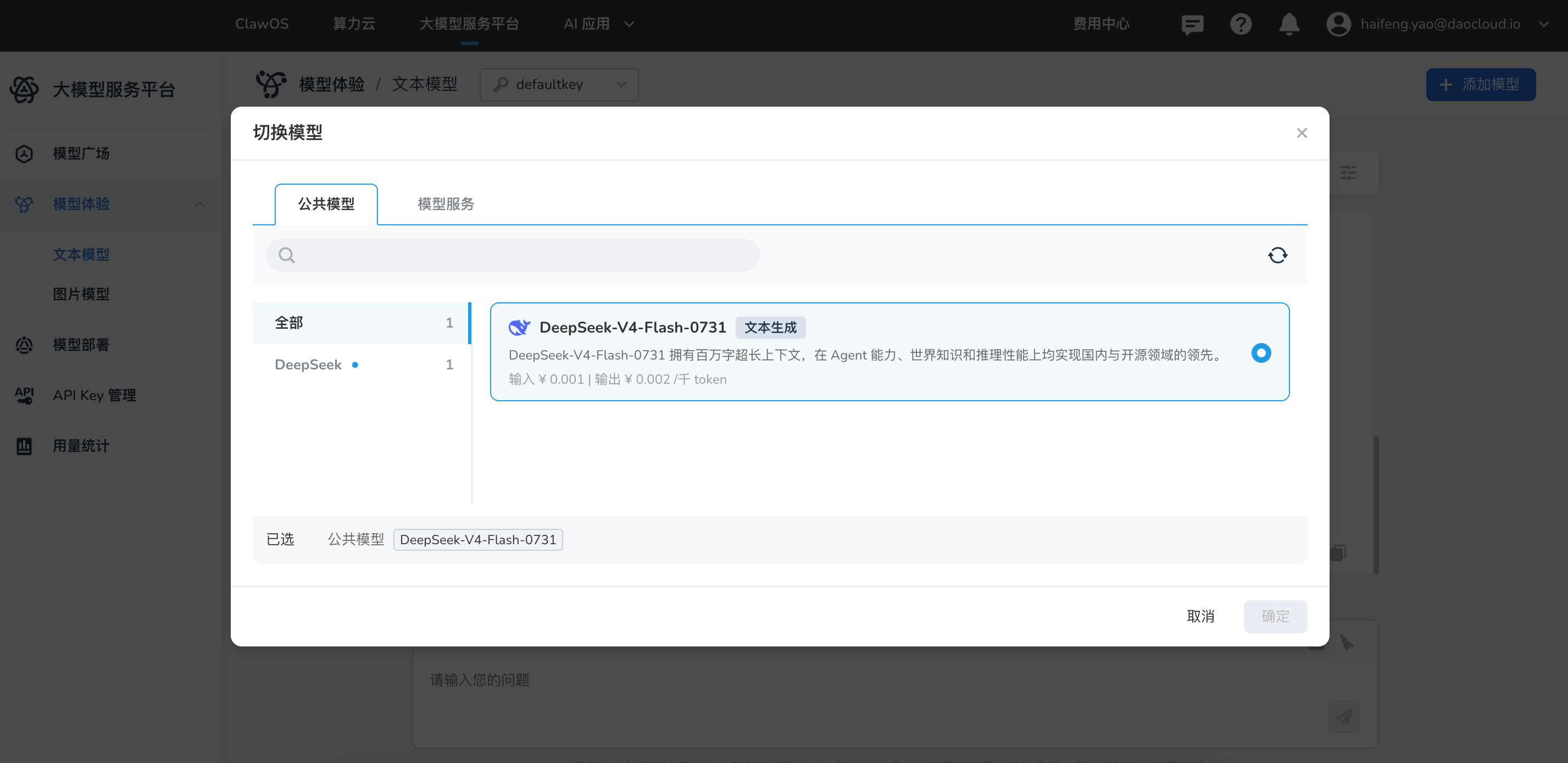
Task: Open the user account dropdown arrow
Action: point(1543,24)
